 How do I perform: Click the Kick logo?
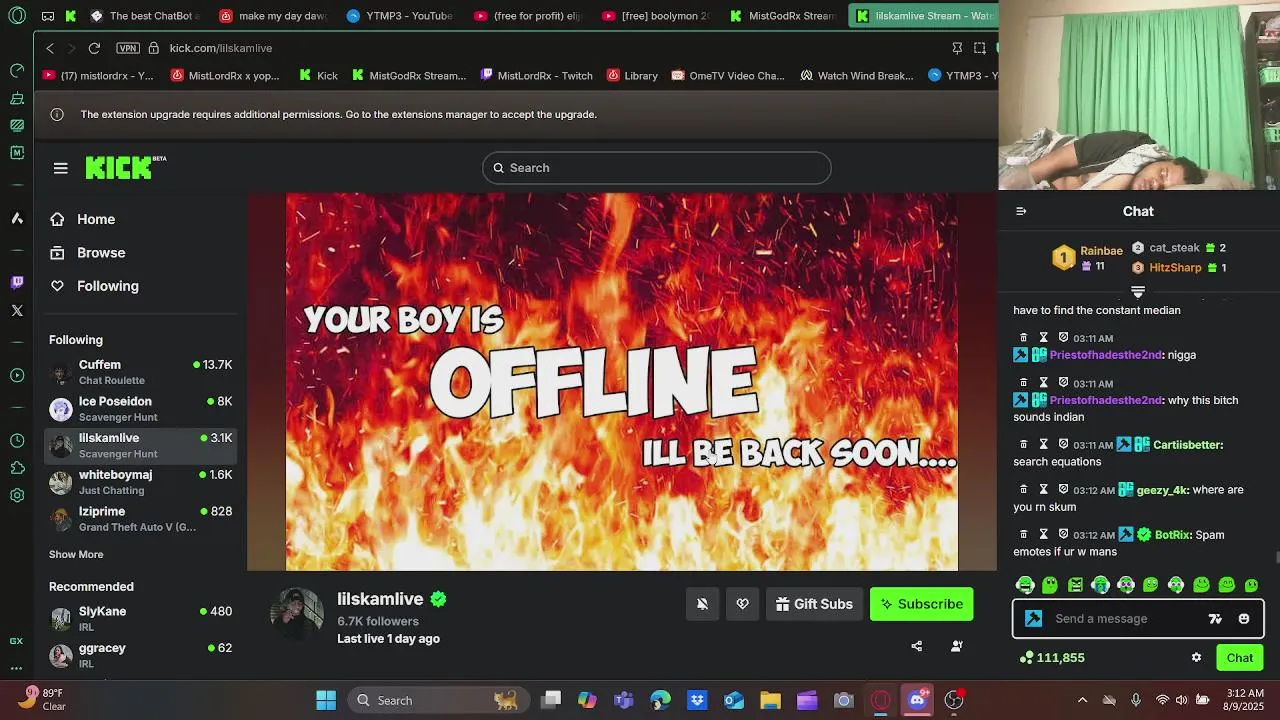pos(125,167)
